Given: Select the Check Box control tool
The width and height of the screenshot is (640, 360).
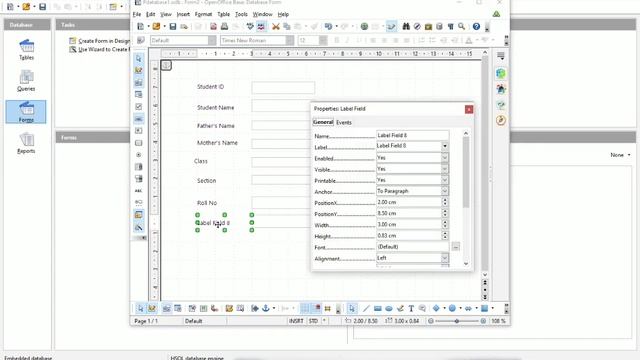Looking at the screenshot, I should click(x=139, y=107).
